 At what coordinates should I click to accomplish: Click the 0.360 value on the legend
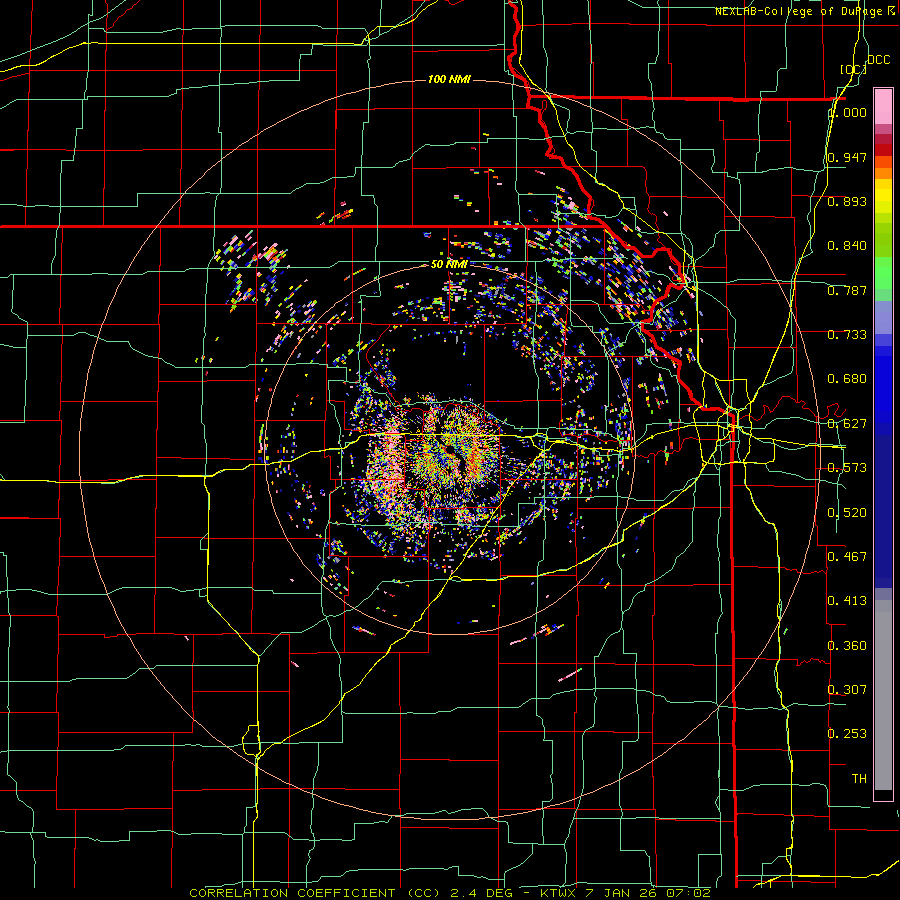(x=847, y=646)
